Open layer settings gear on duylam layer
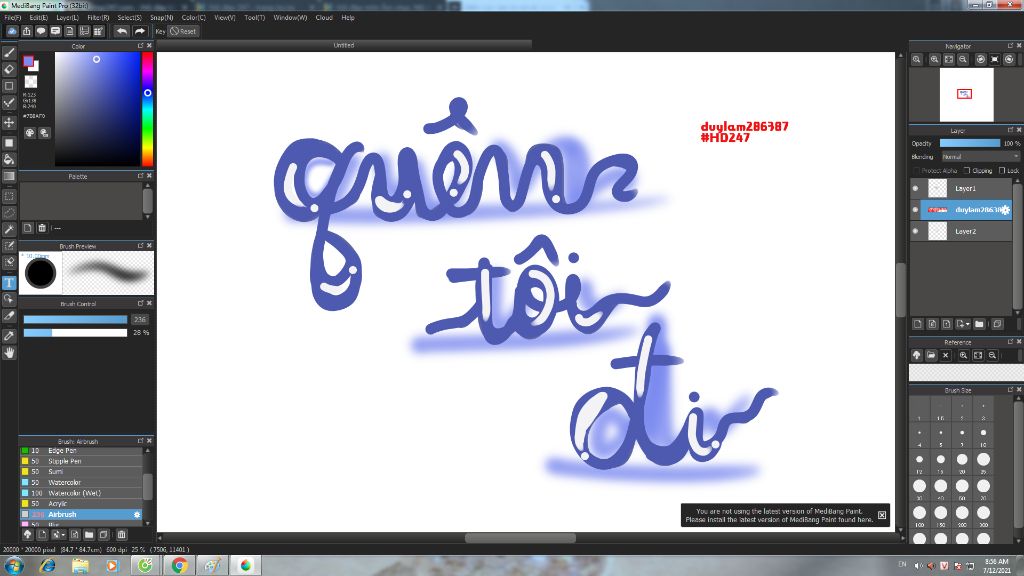The width and height of the screenshot is (1024, 576). (x=1005, y=210)
